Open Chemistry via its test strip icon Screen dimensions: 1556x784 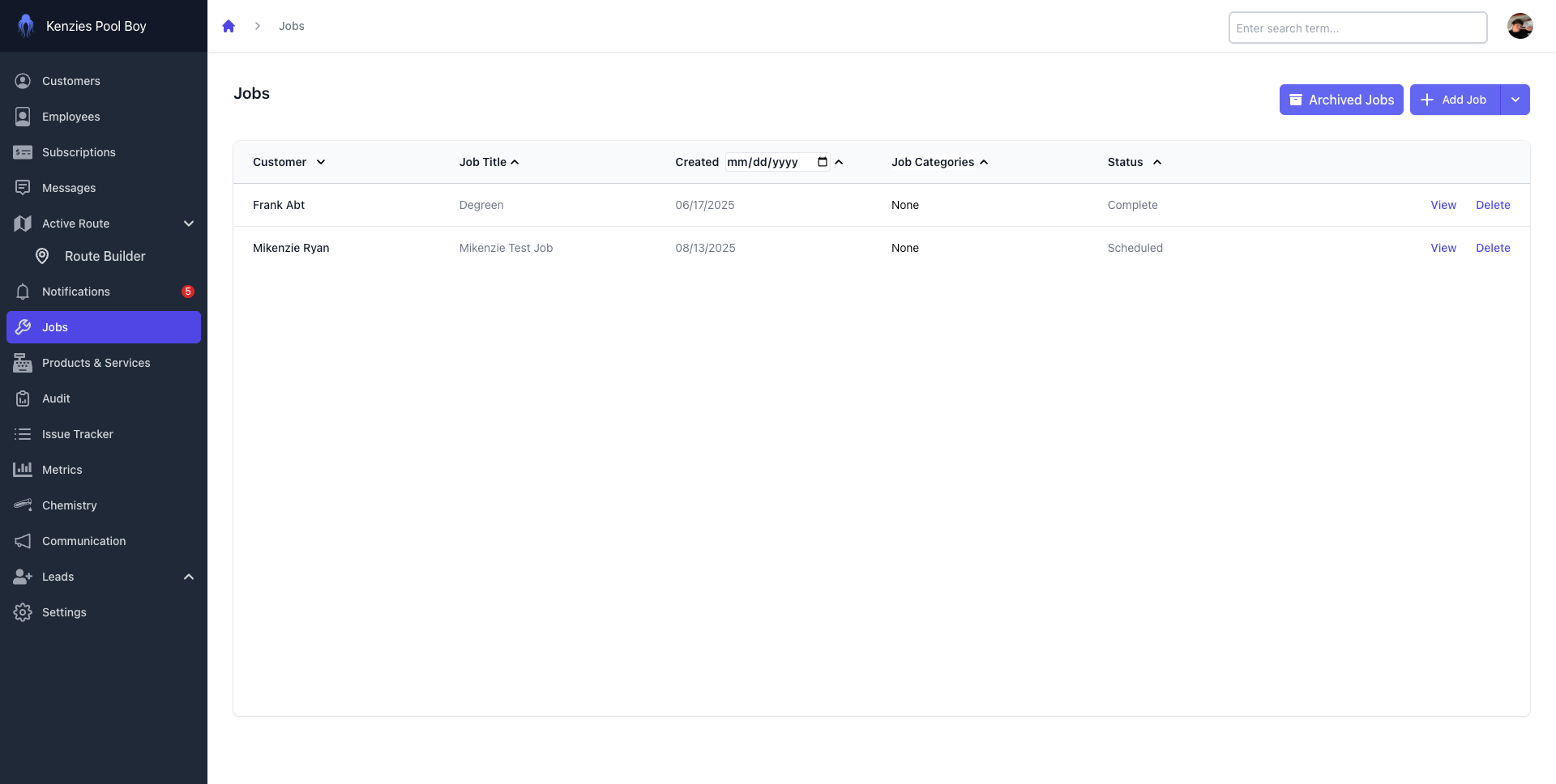(x=23, y=505)
